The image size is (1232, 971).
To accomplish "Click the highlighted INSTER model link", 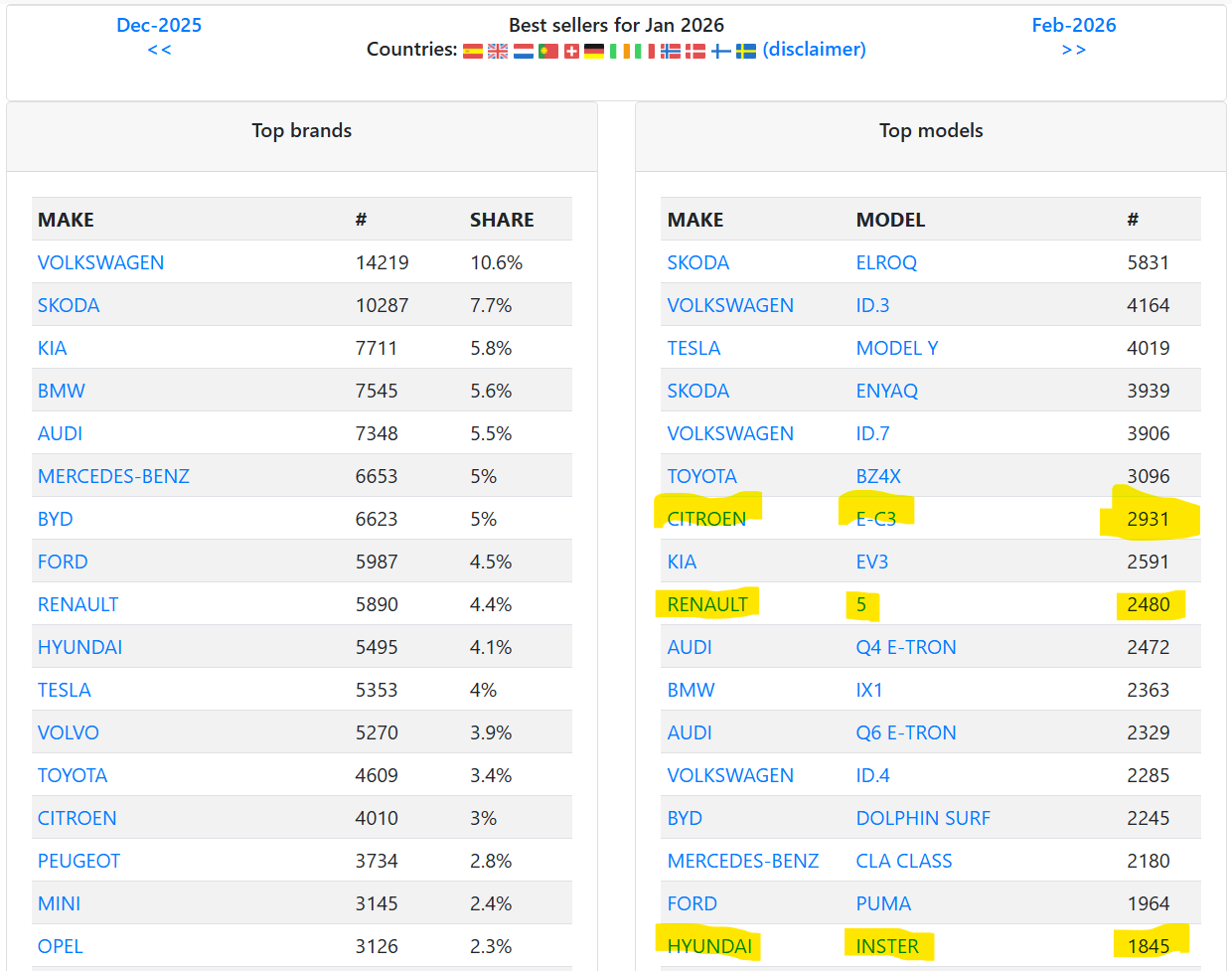I will 887,946.
